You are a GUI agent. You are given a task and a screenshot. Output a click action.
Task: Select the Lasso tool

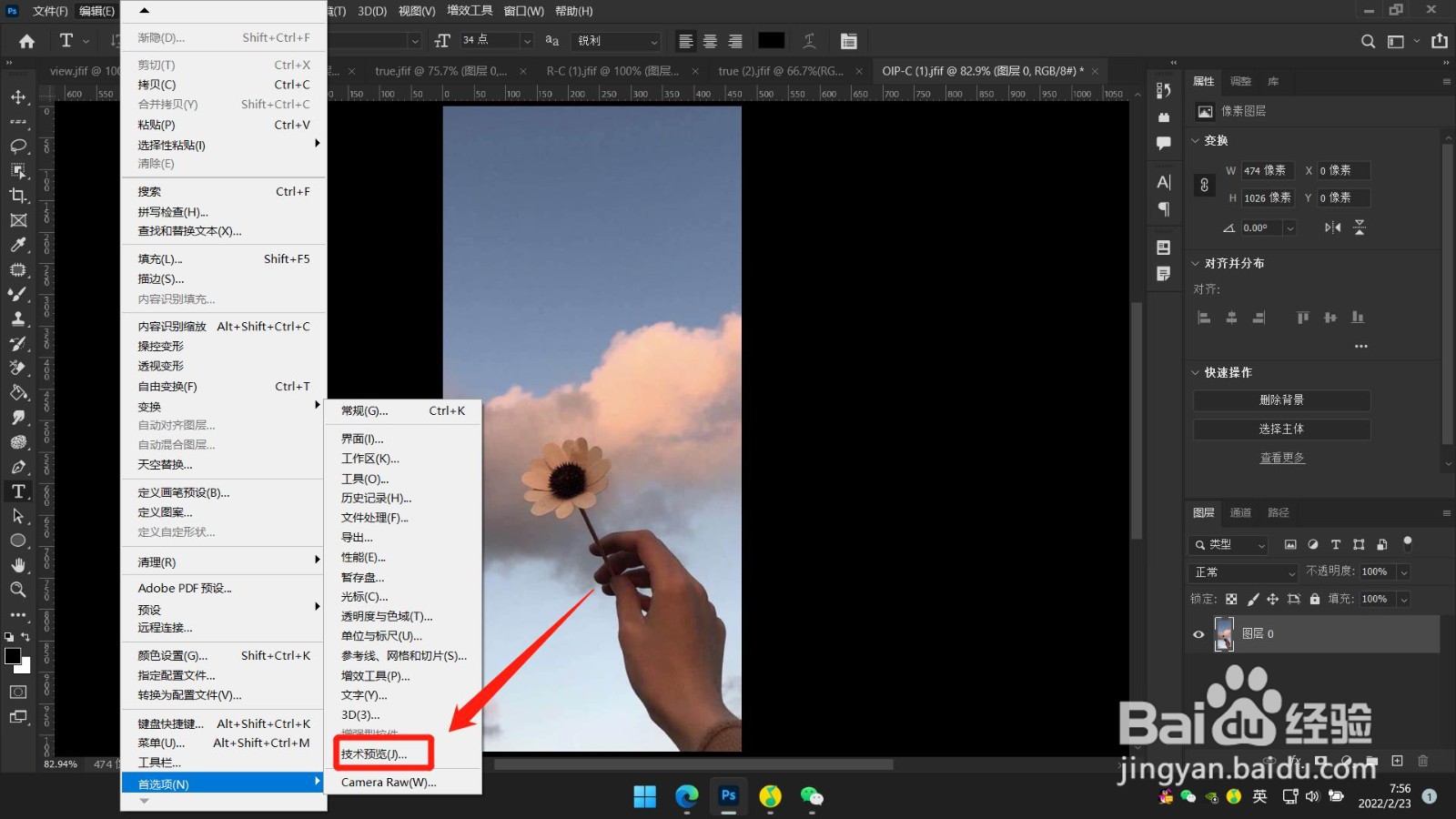pyautogui.click(x=18, y=147)
